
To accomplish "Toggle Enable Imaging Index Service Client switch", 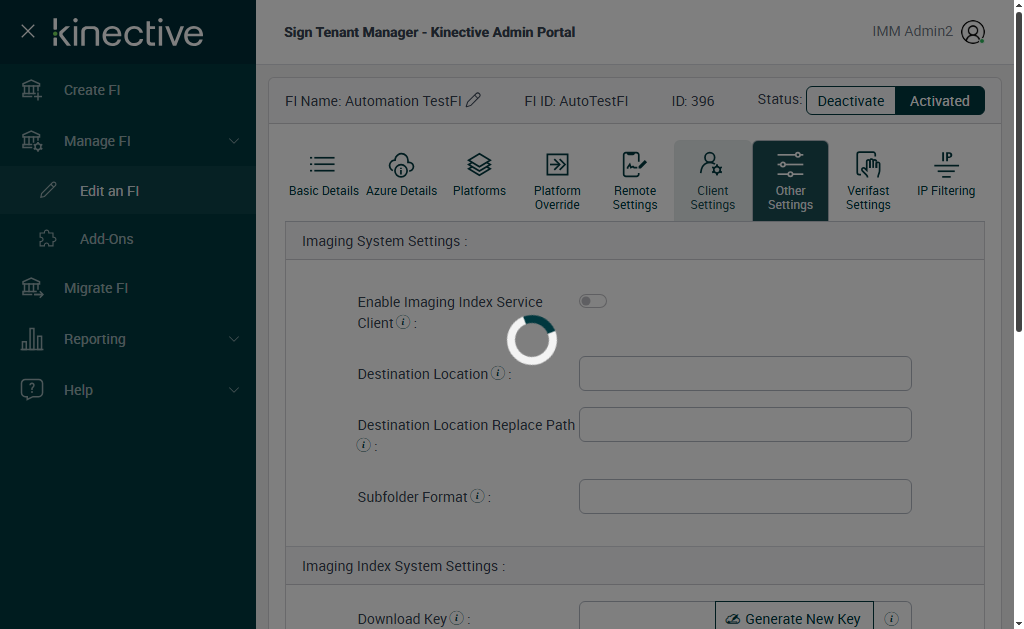I will [x=592, y=301].
